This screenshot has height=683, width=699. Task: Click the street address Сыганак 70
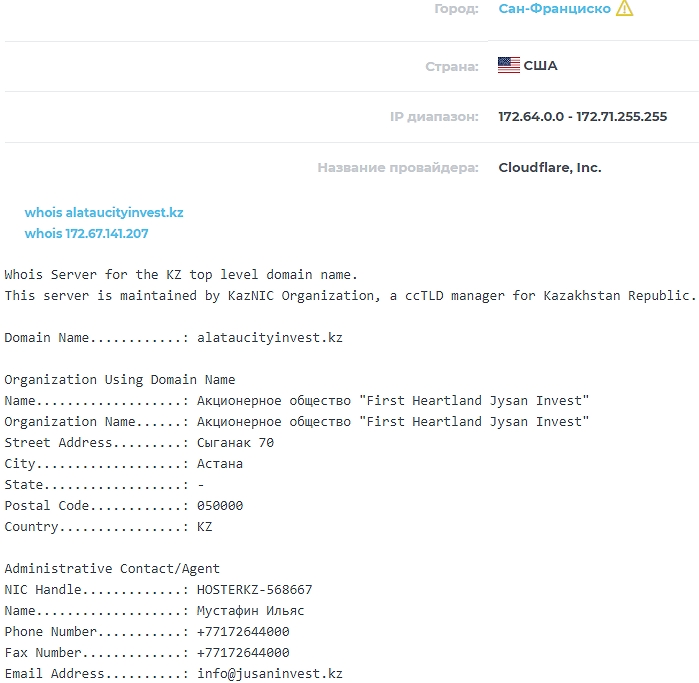pyautogui.click(x=235, y=443)
